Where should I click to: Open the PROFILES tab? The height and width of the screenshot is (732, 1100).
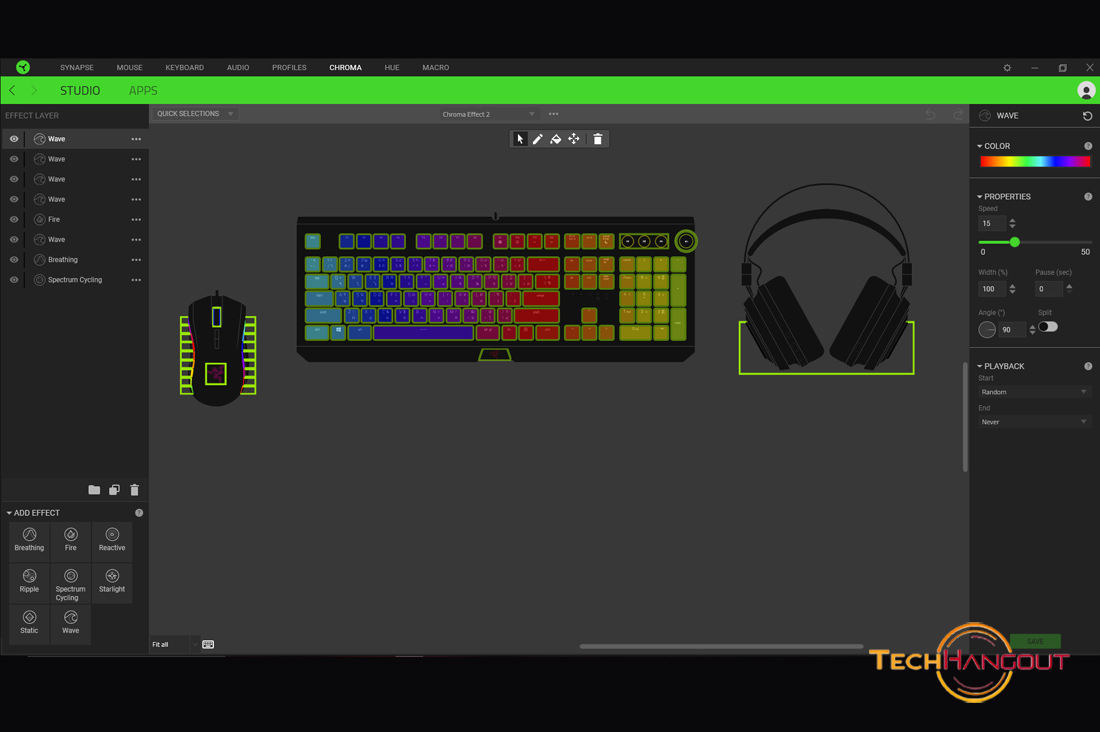coord(289,67)
